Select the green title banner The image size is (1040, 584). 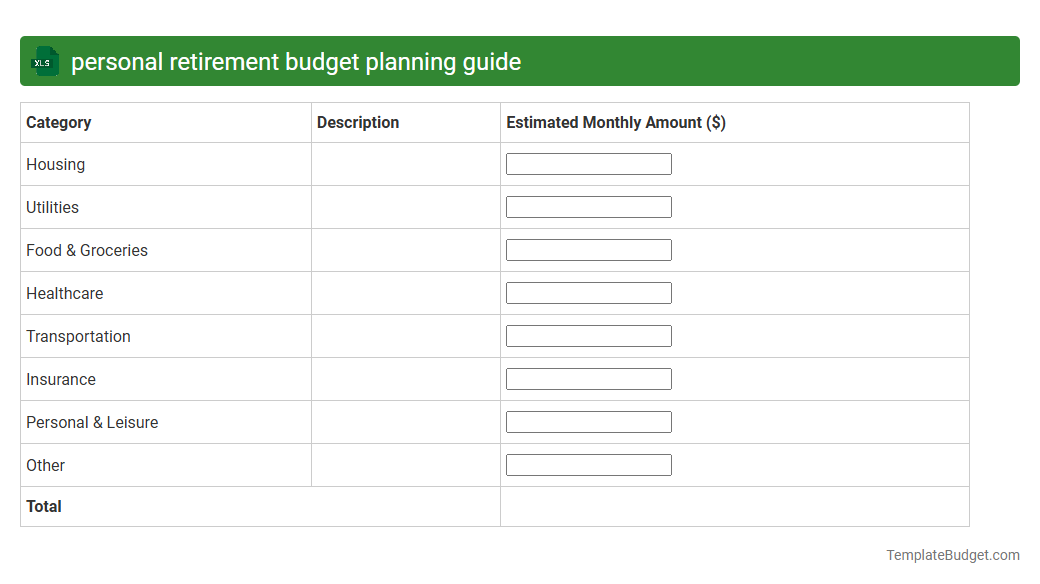click(520, 61)
